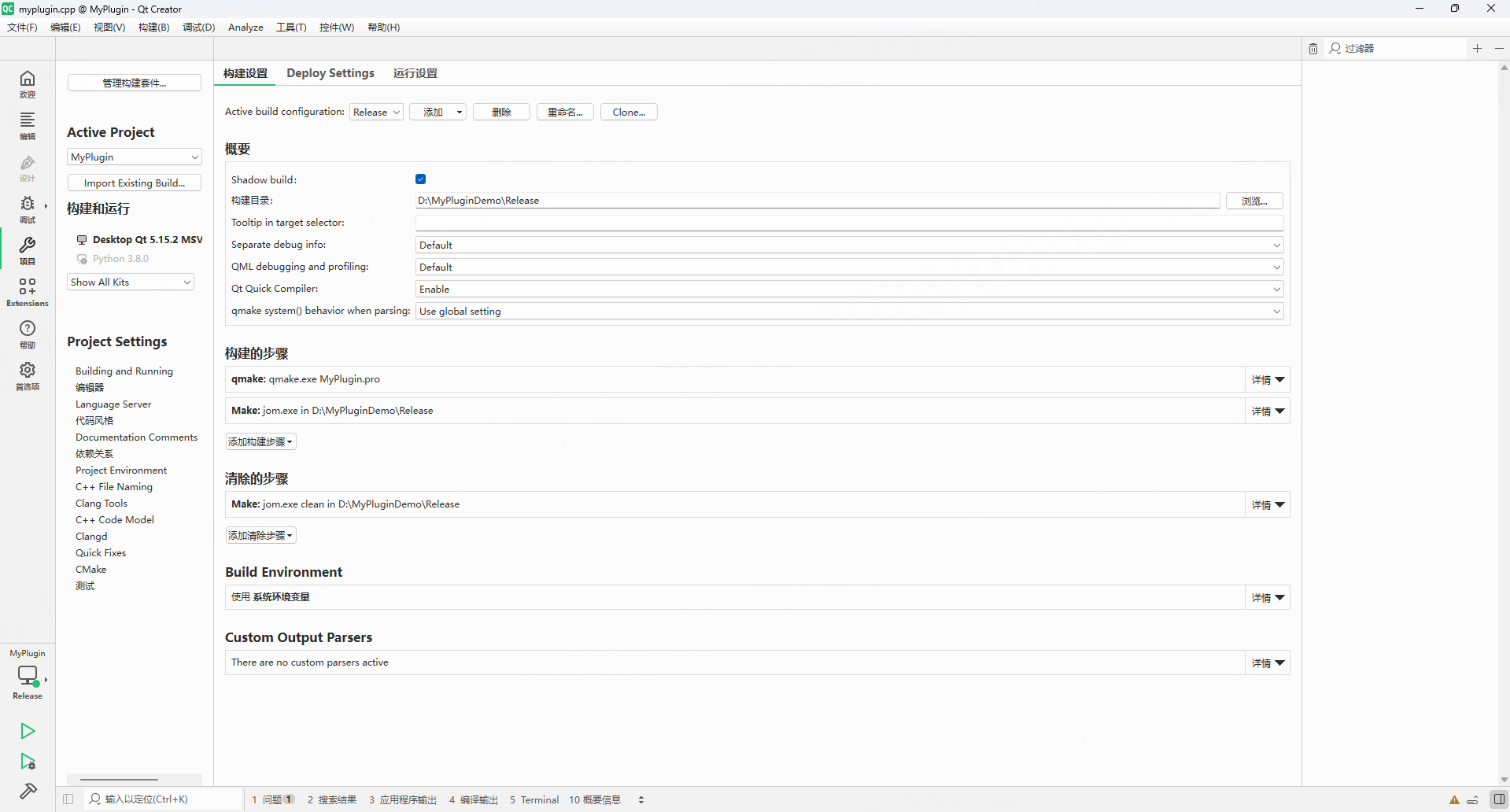The width and height of the screenshot is (1510, 812).
Task: Clear the issues with trash icon
Action: point(1313,49)
